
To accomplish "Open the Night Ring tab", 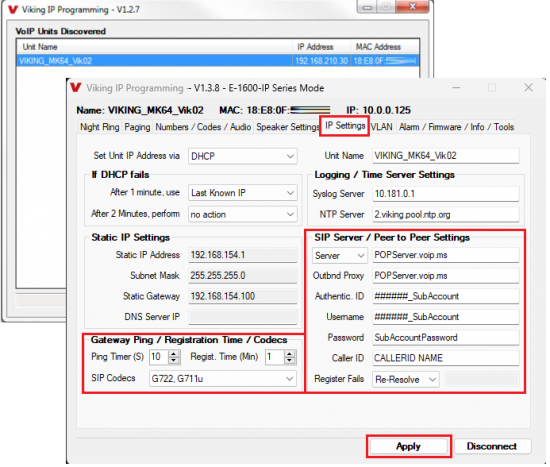I will pos(100,127).
